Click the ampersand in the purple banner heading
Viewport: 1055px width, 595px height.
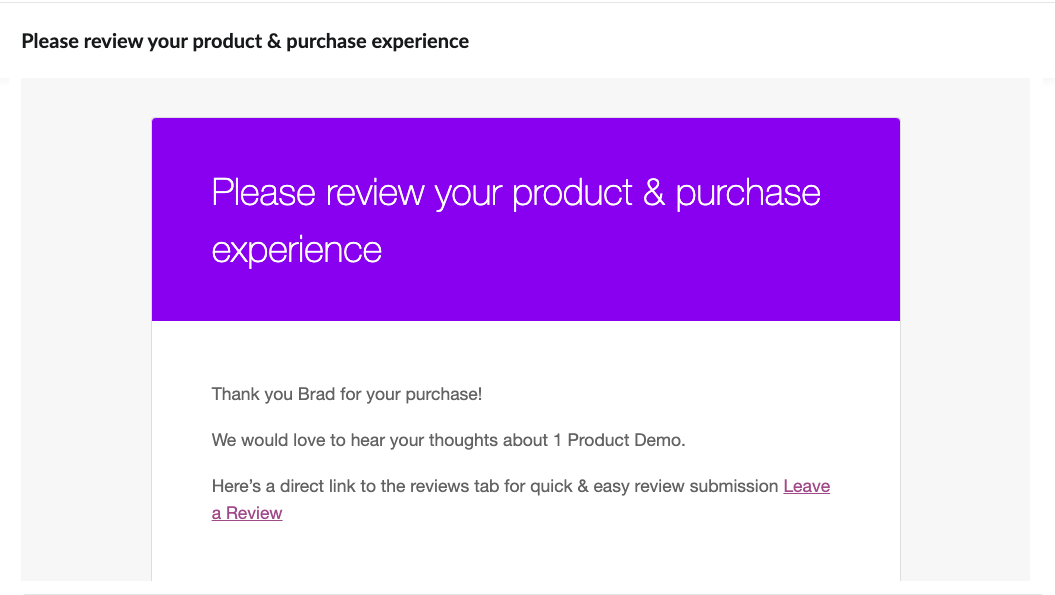tap(654, 192)
